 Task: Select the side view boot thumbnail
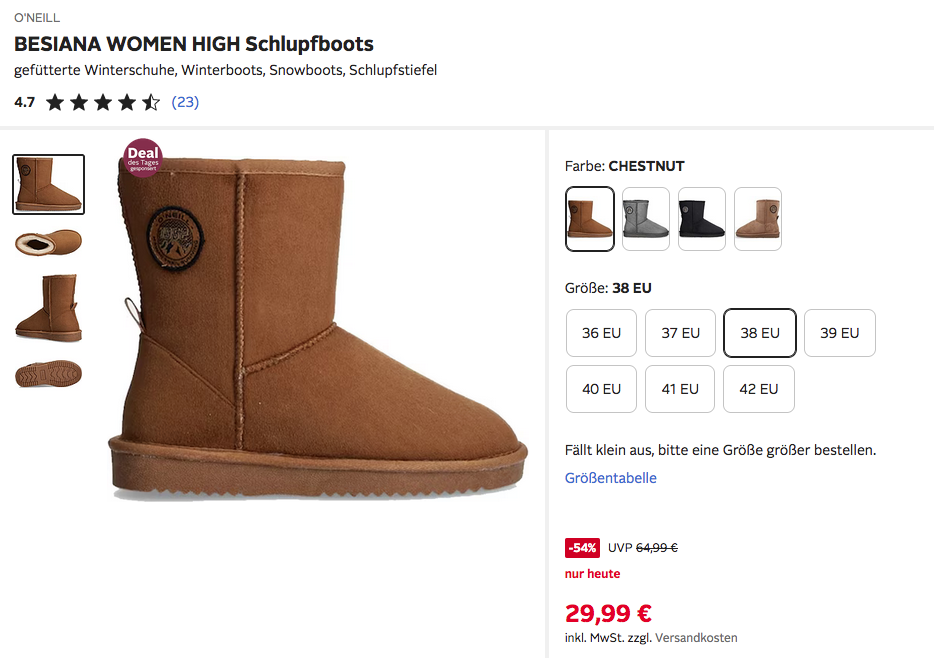pos(48,184)
